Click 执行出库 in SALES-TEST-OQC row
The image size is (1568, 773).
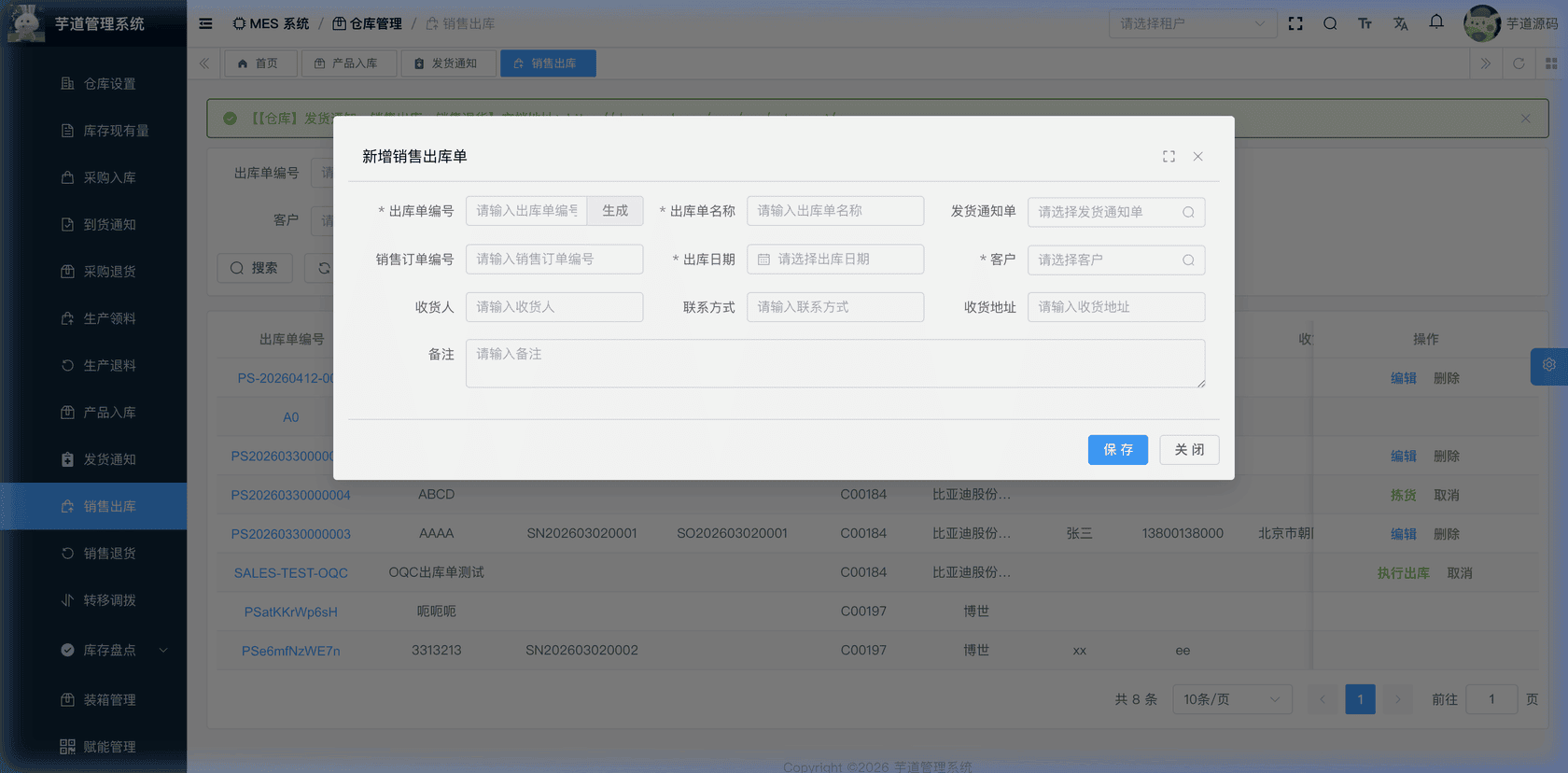point(1403,573)
